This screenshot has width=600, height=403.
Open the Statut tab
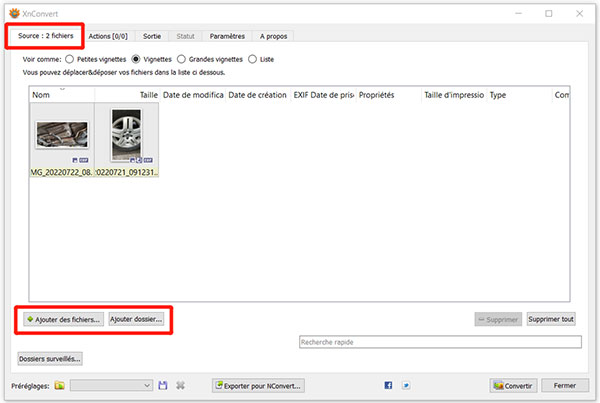[185, 36]
